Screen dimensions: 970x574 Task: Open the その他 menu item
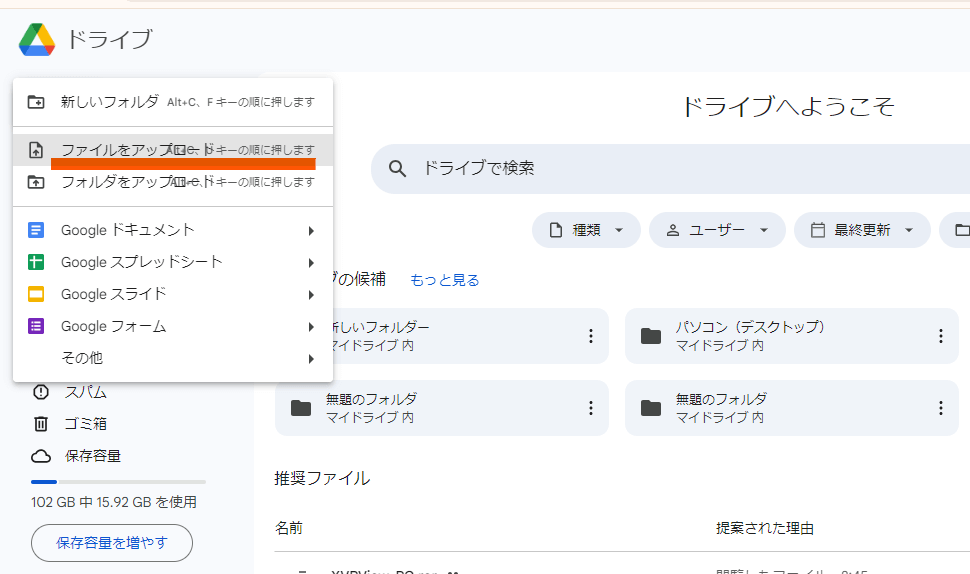click(x=173, y=358)
